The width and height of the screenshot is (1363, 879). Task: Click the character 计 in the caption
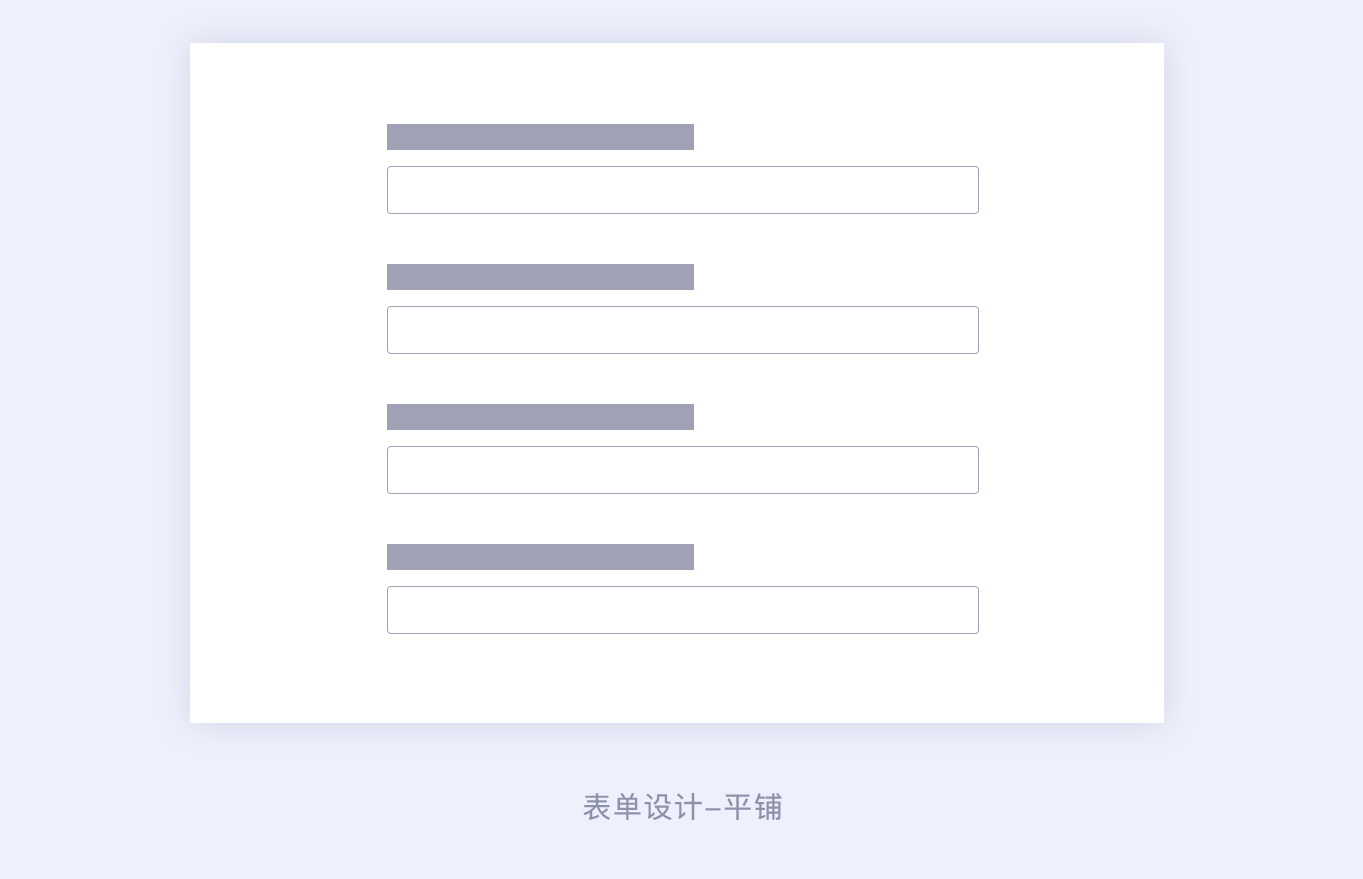[688, 807]
